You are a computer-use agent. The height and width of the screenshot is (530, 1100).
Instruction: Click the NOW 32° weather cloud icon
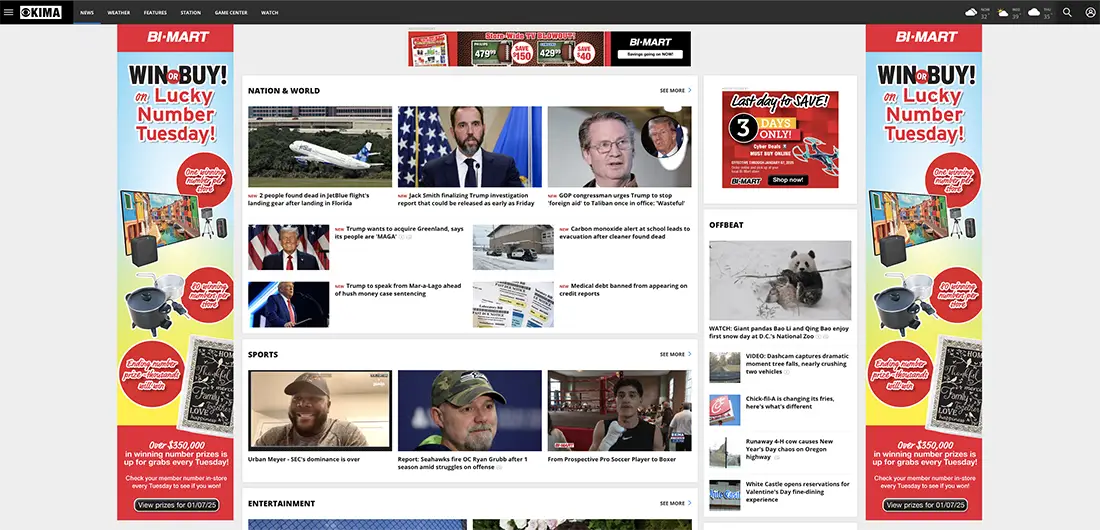click(972, 12)
